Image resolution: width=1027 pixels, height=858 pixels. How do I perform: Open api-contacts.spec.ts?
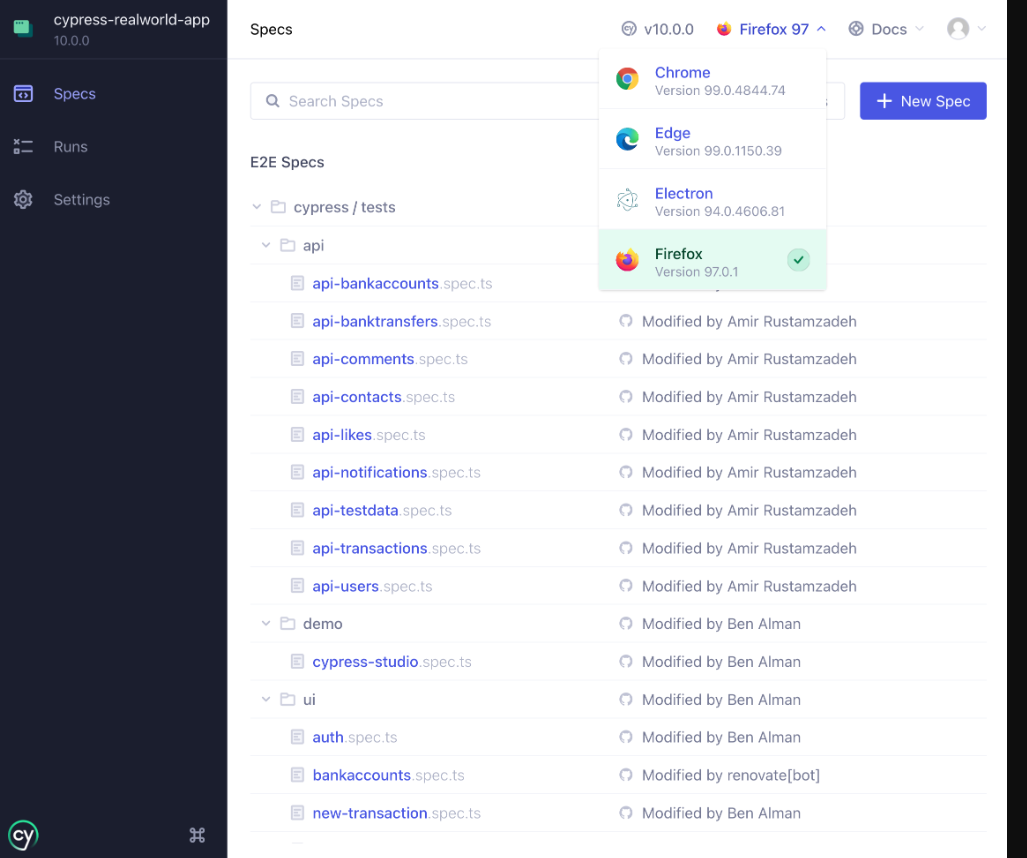383,397
